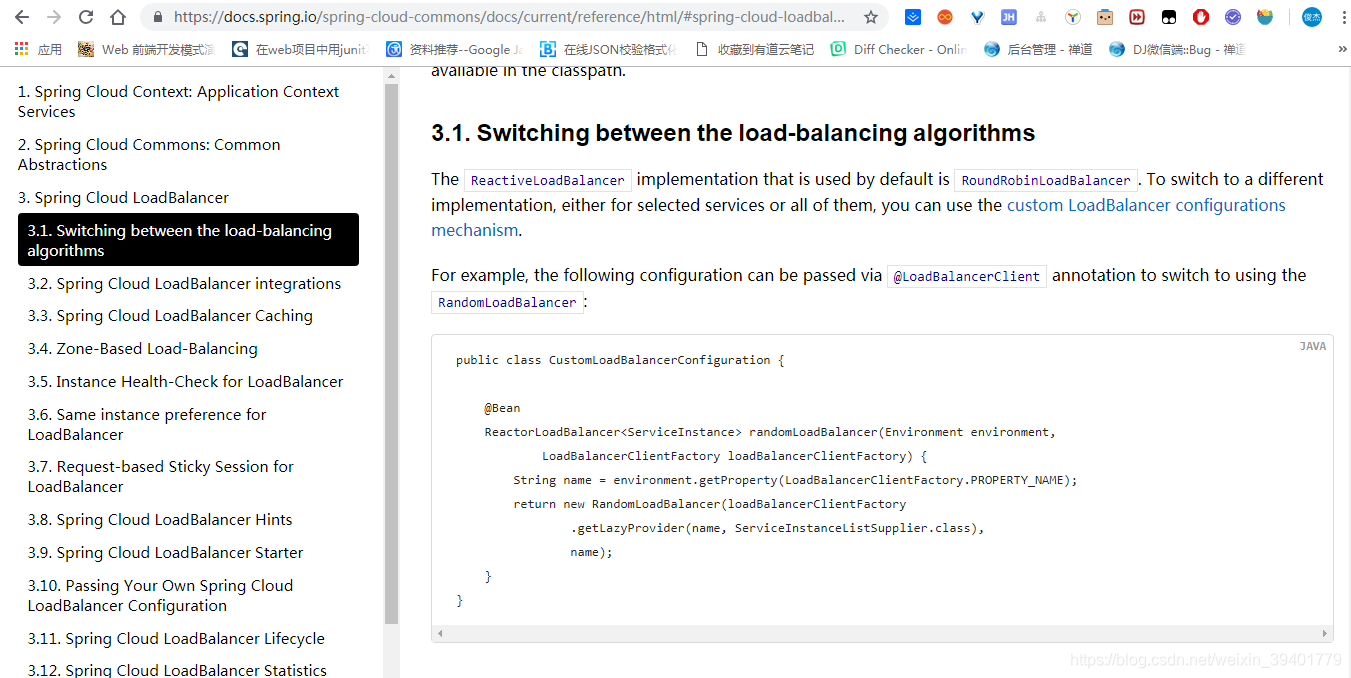Open the blue download-arrows extension

913,17
